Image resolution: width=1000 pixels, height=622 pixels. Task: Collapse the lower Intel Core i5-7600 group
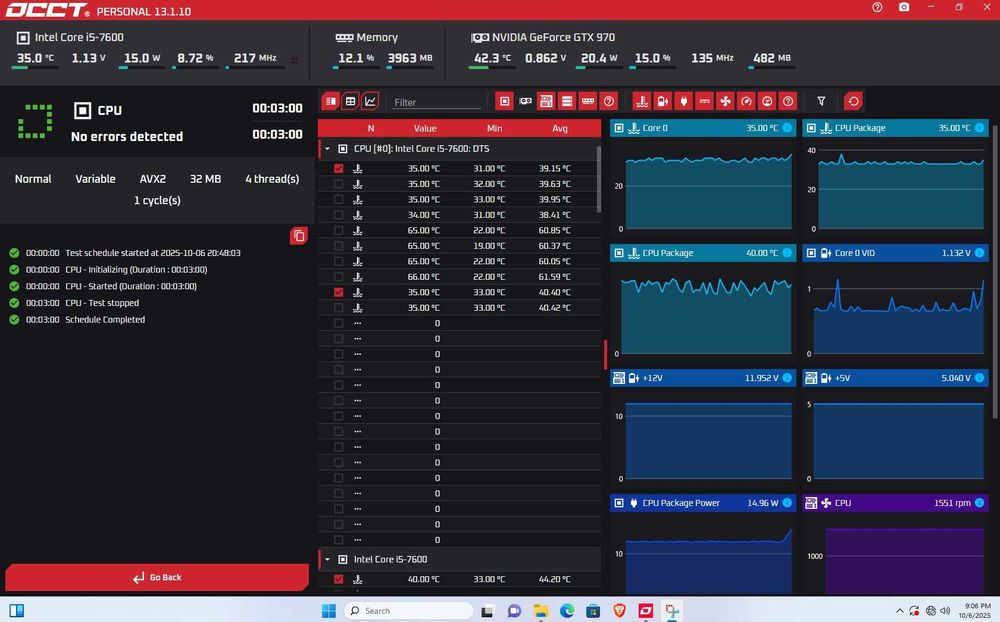(327, 559)
